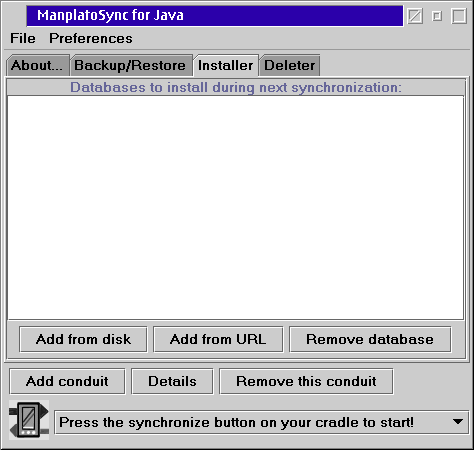This screenshot has height=450, width=474.
Task: Click the handheld synchronize icon
Action: (29, 420)
